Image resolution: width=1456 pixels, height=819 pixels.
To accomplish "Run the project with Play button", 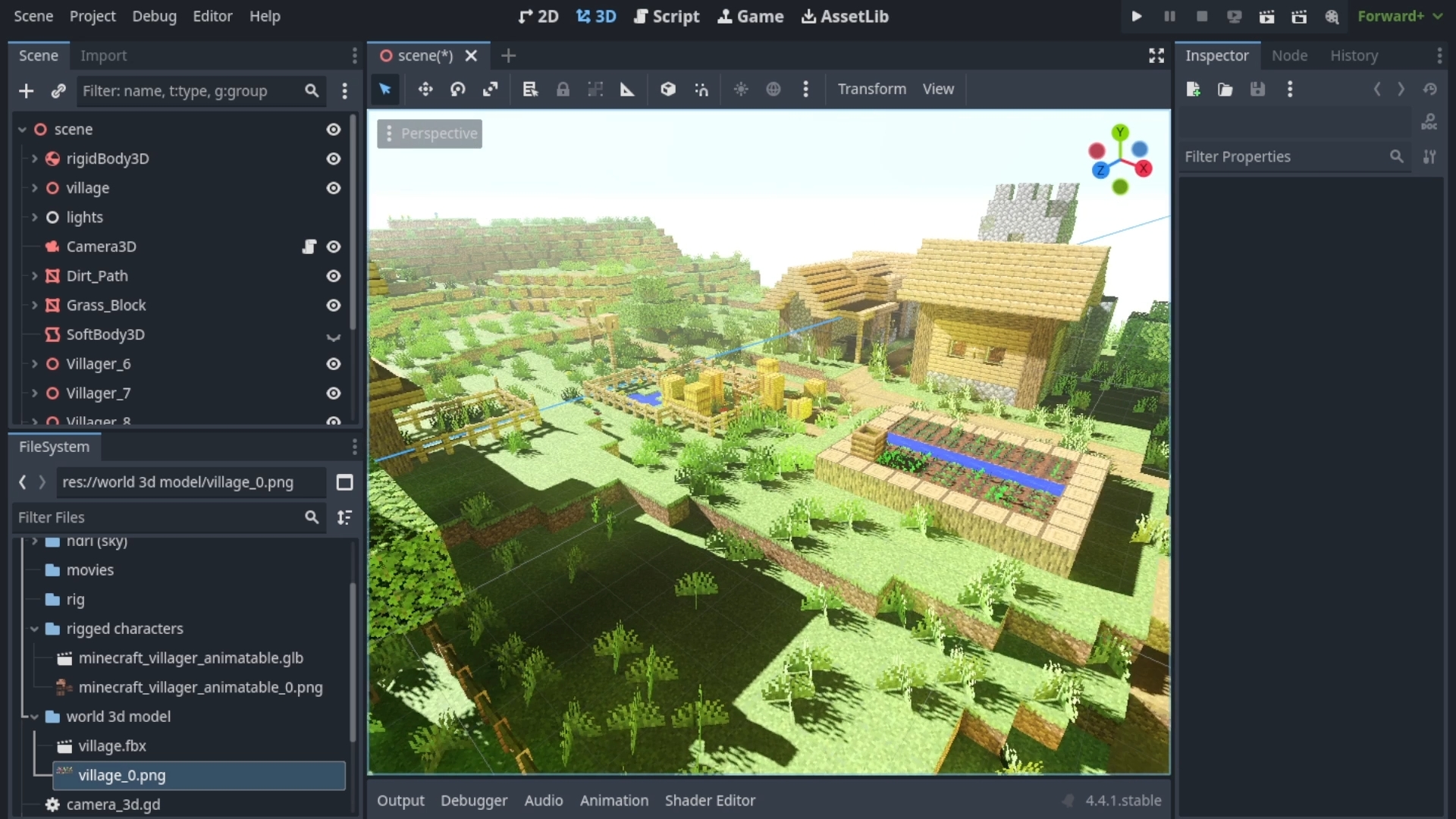I will pyautogui.click(x=1137, y=16).
